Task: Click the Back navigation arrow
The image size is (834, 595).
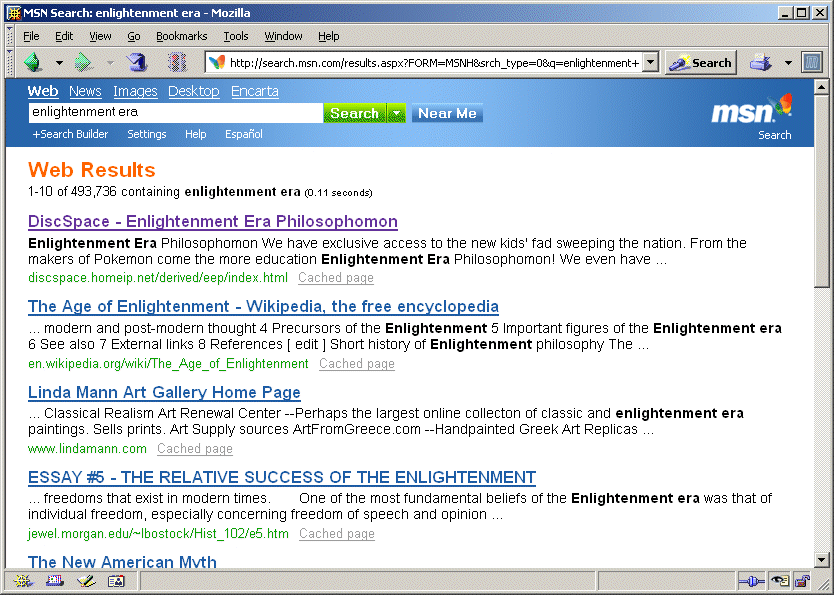Action: pyautogui.click(x=34, y=62)
